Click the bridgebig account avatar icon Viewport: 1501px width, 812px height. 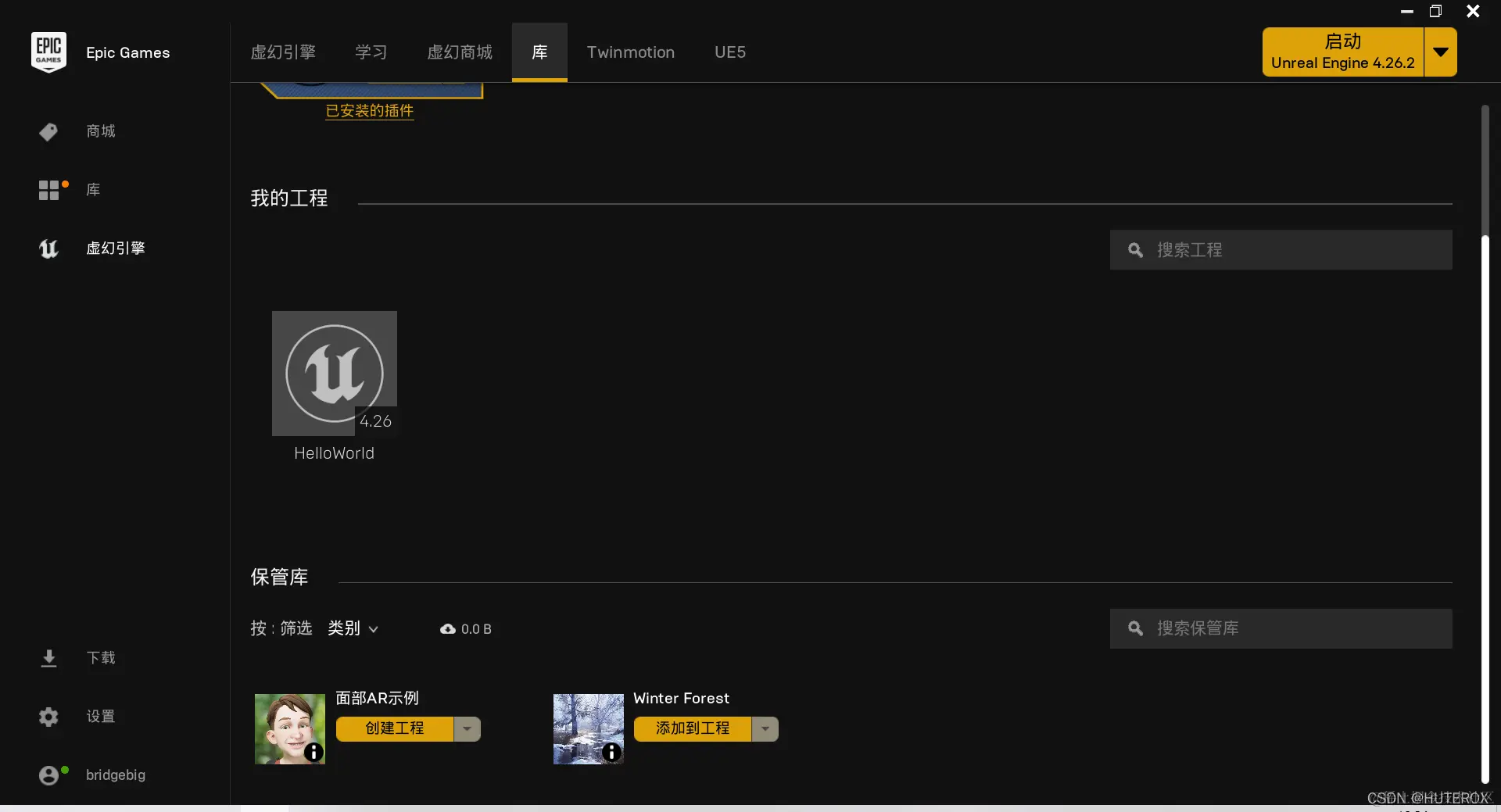click(x=48, y=775)
